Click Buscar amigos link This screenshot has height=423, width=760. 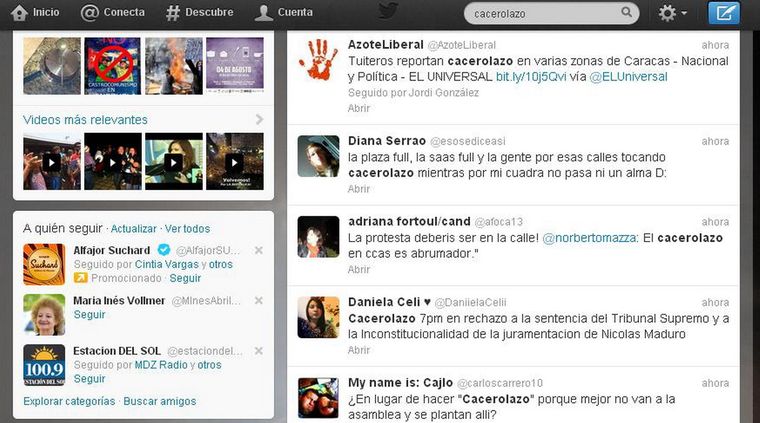[160, 401]
